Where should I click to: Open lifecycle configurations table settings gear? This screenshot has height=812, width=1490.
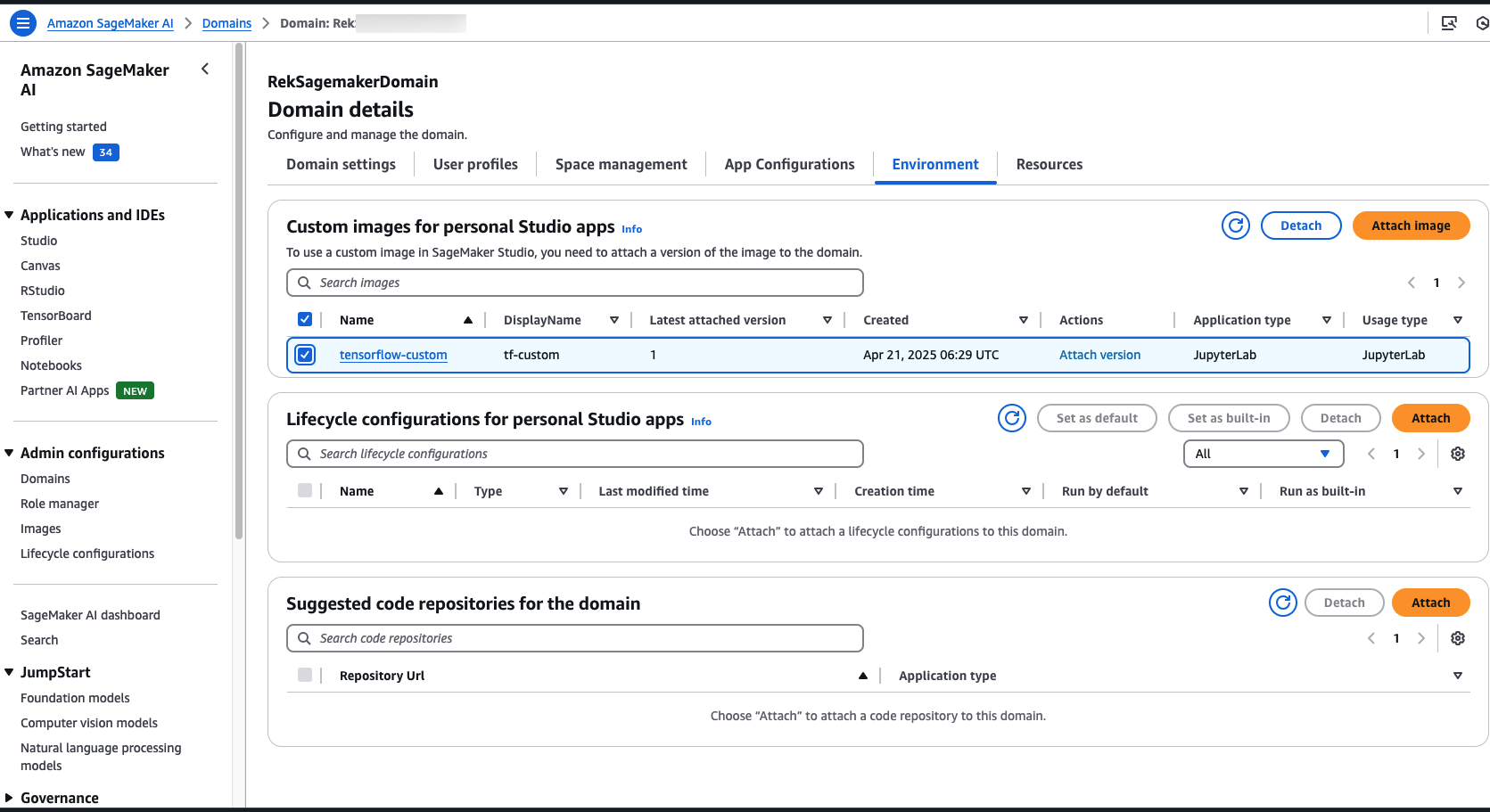[1458, 454]
